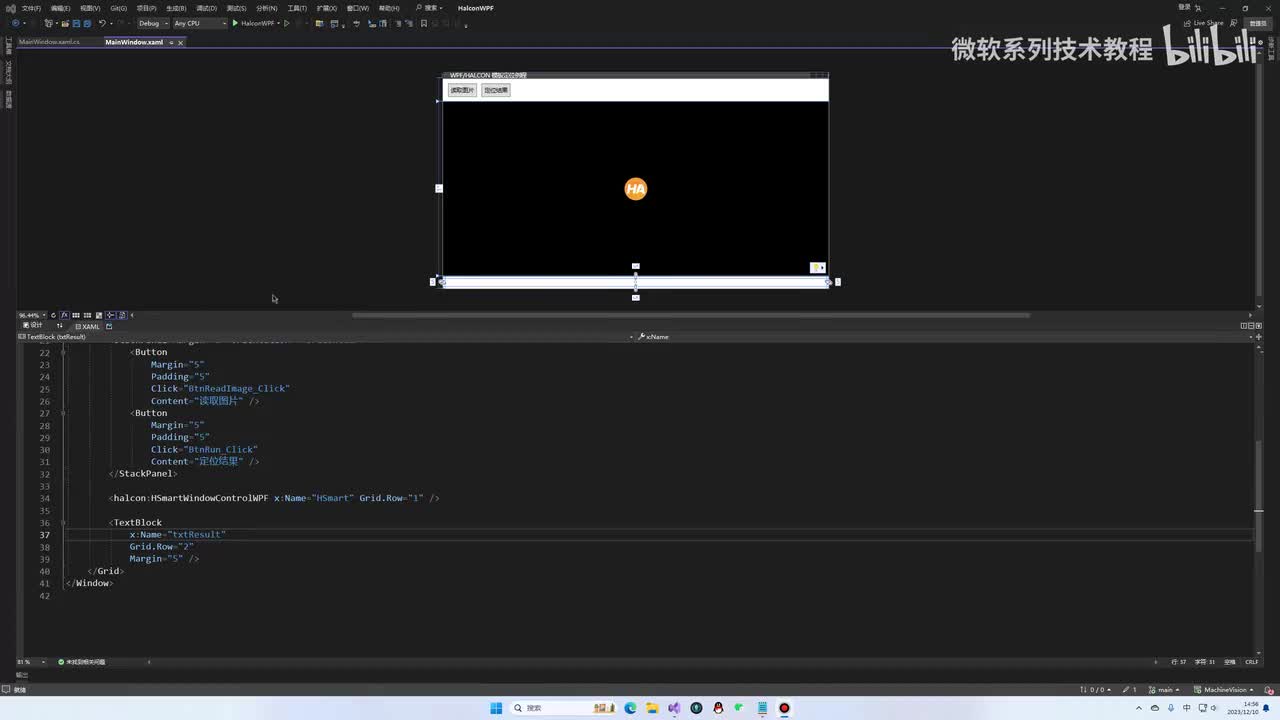The height and width of the screenshot is (720, 1280).
Task: Collapse the Button tag at line 27
Action: (x=62, y=413)
